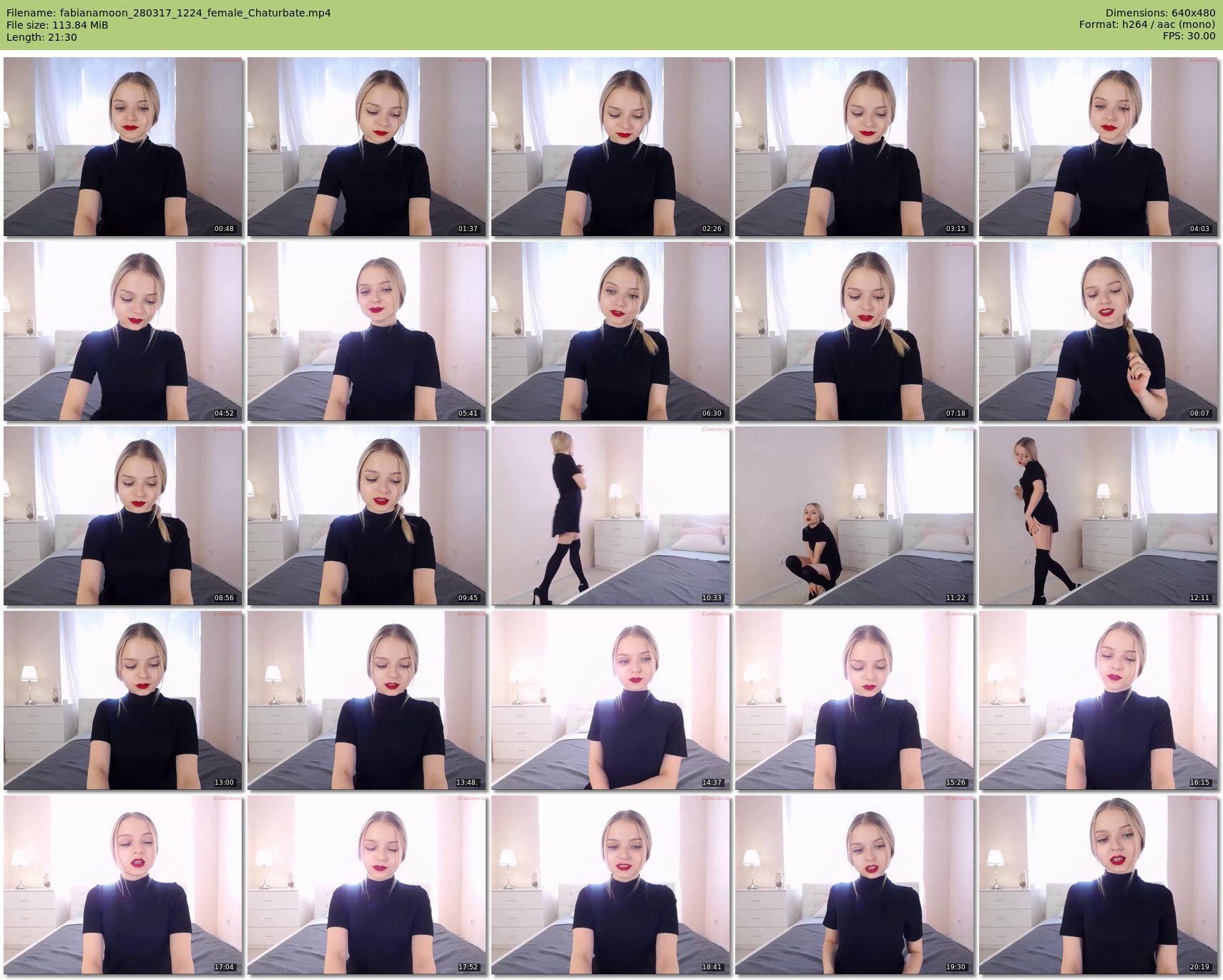This screenshot has height=980, width=1223.
Task: Open the frame at 01:37
Action: tap(367, 147)
